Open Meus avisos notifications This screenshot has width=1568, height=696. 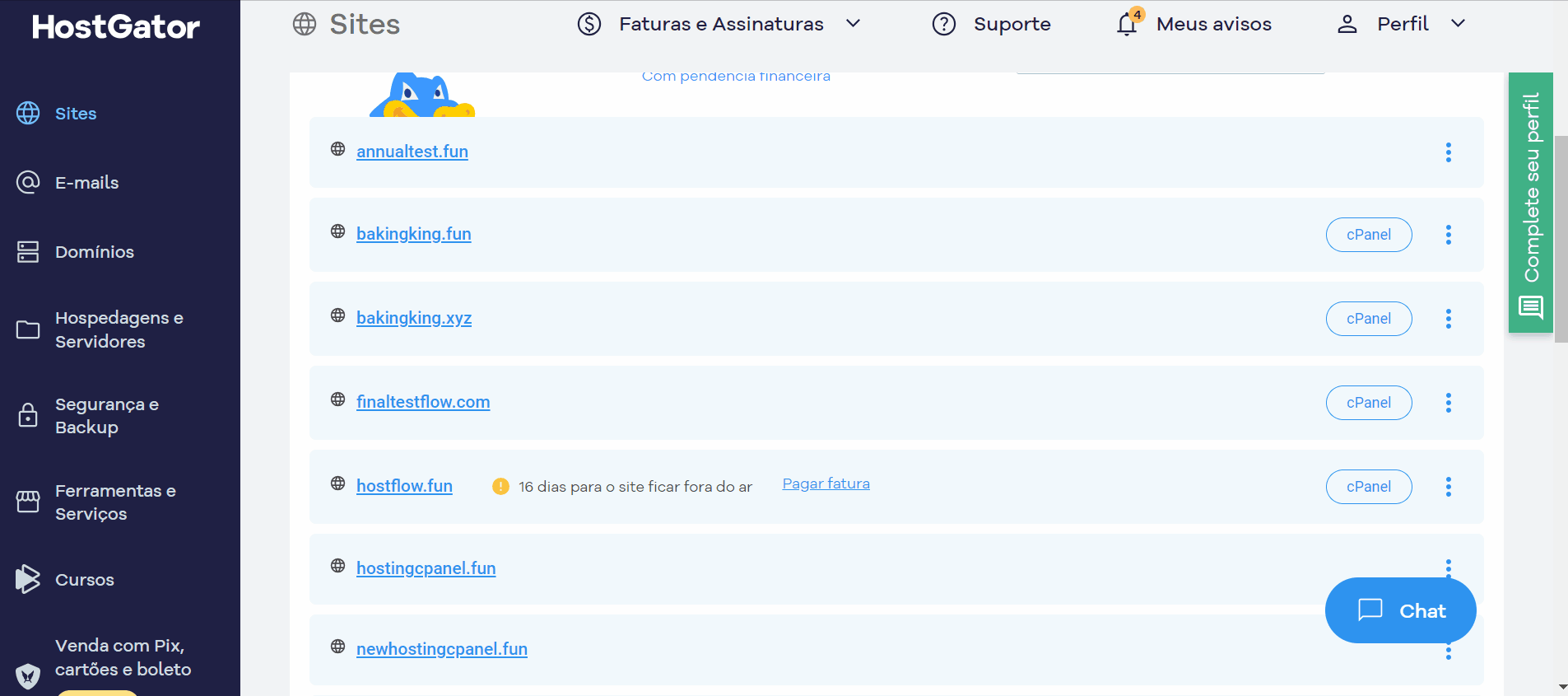[1214, 25]
